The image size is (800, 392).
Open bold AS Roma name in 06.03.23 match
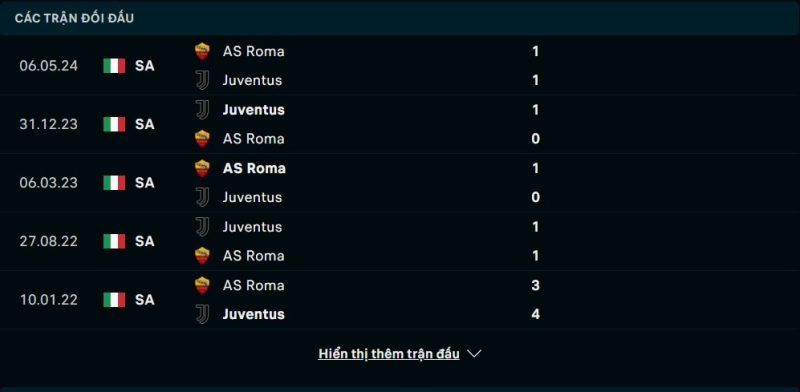coord(254,168)
